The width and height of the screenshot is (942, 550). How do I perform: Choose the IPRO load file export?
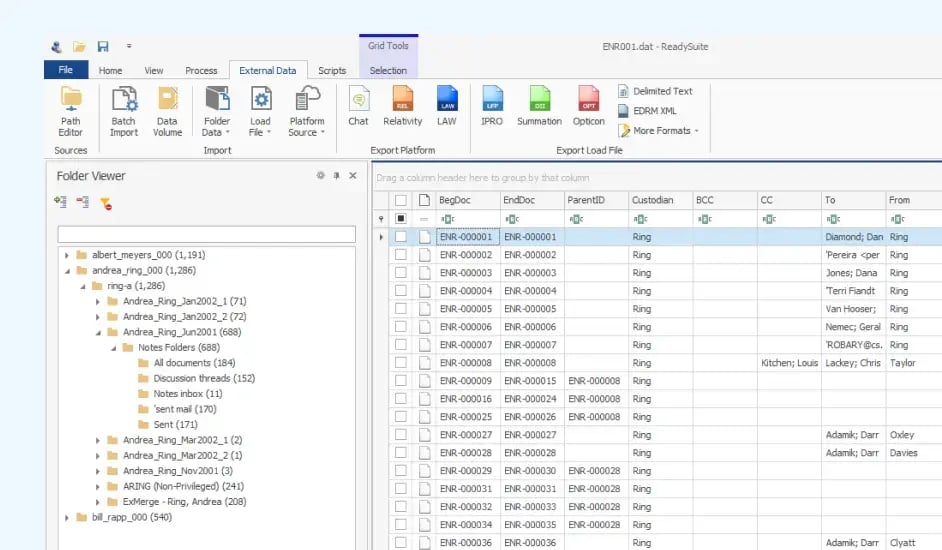tap(491, 107)
